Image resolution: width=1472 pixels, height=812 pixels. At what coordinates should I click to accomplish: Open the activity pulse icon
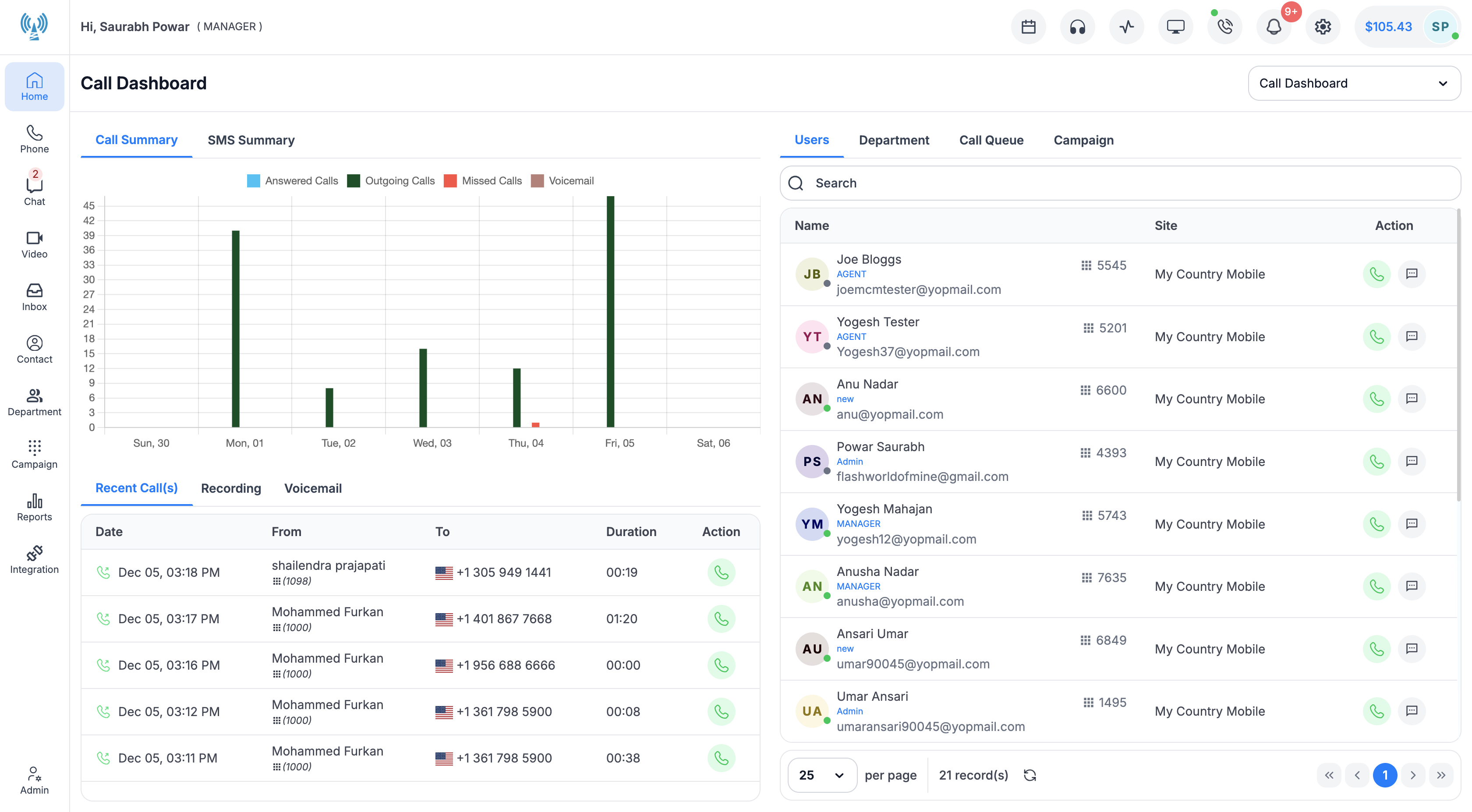click(x=1126, y=27)
